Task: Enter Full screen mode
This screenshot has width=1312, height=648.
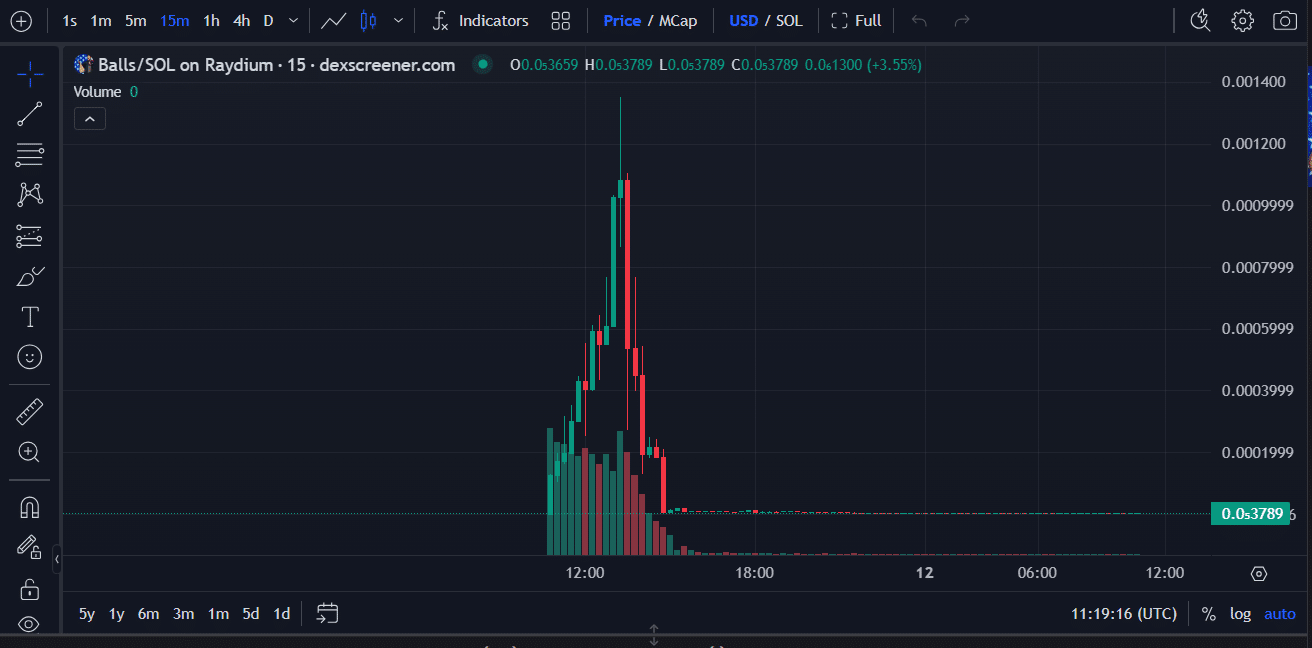Action: (856, 20)
